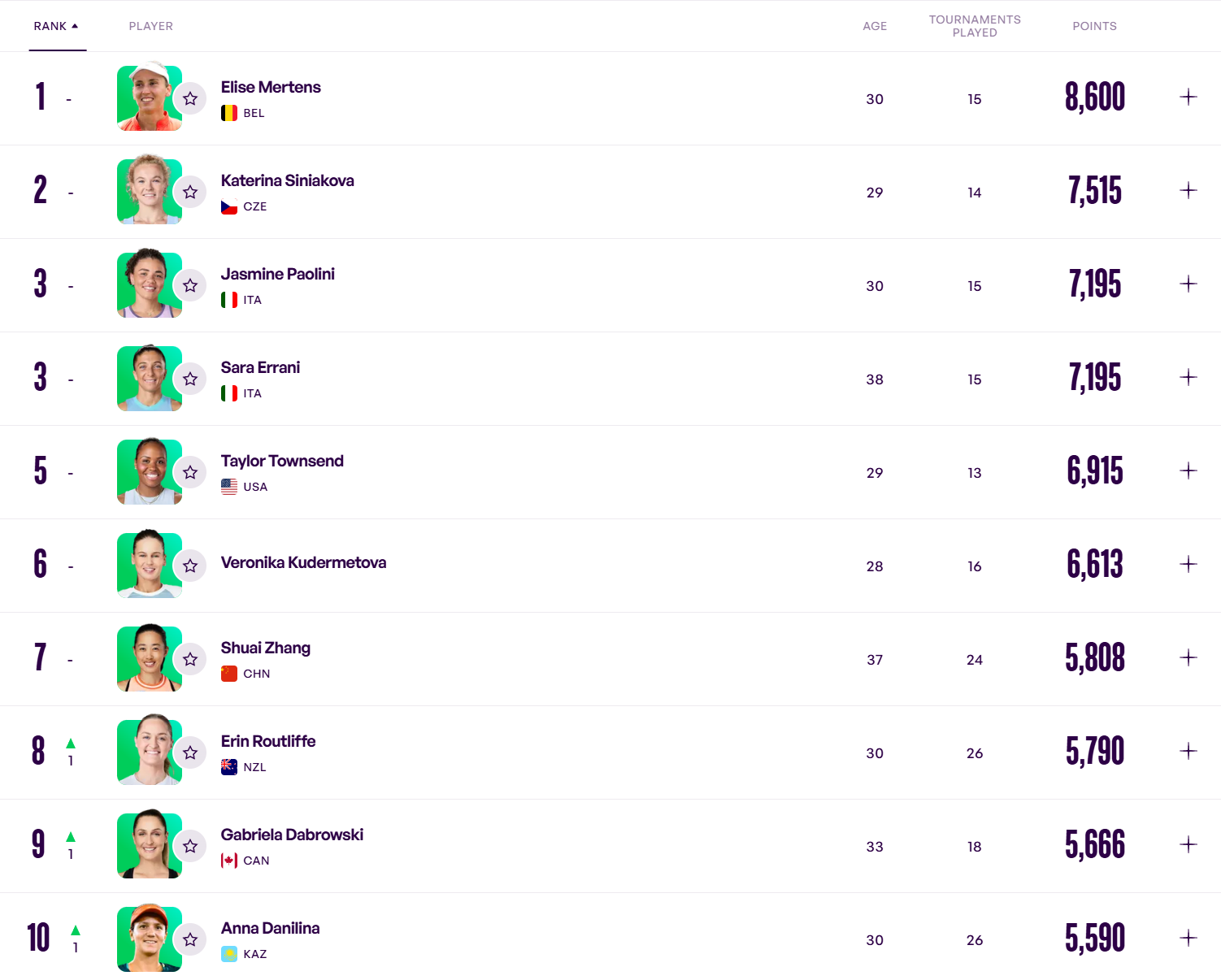Open Gabriela Dabrowski's player profile link

pos(292,835)
